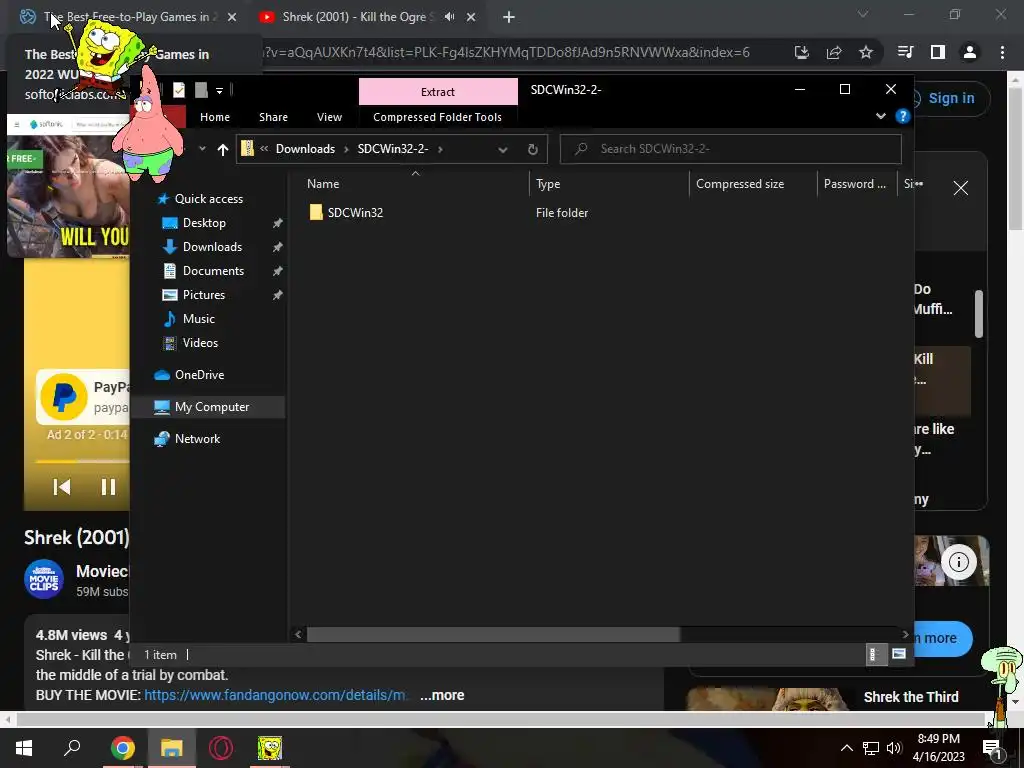
Task: Unpin Documents using its pin icon
Action: point(278,271)
